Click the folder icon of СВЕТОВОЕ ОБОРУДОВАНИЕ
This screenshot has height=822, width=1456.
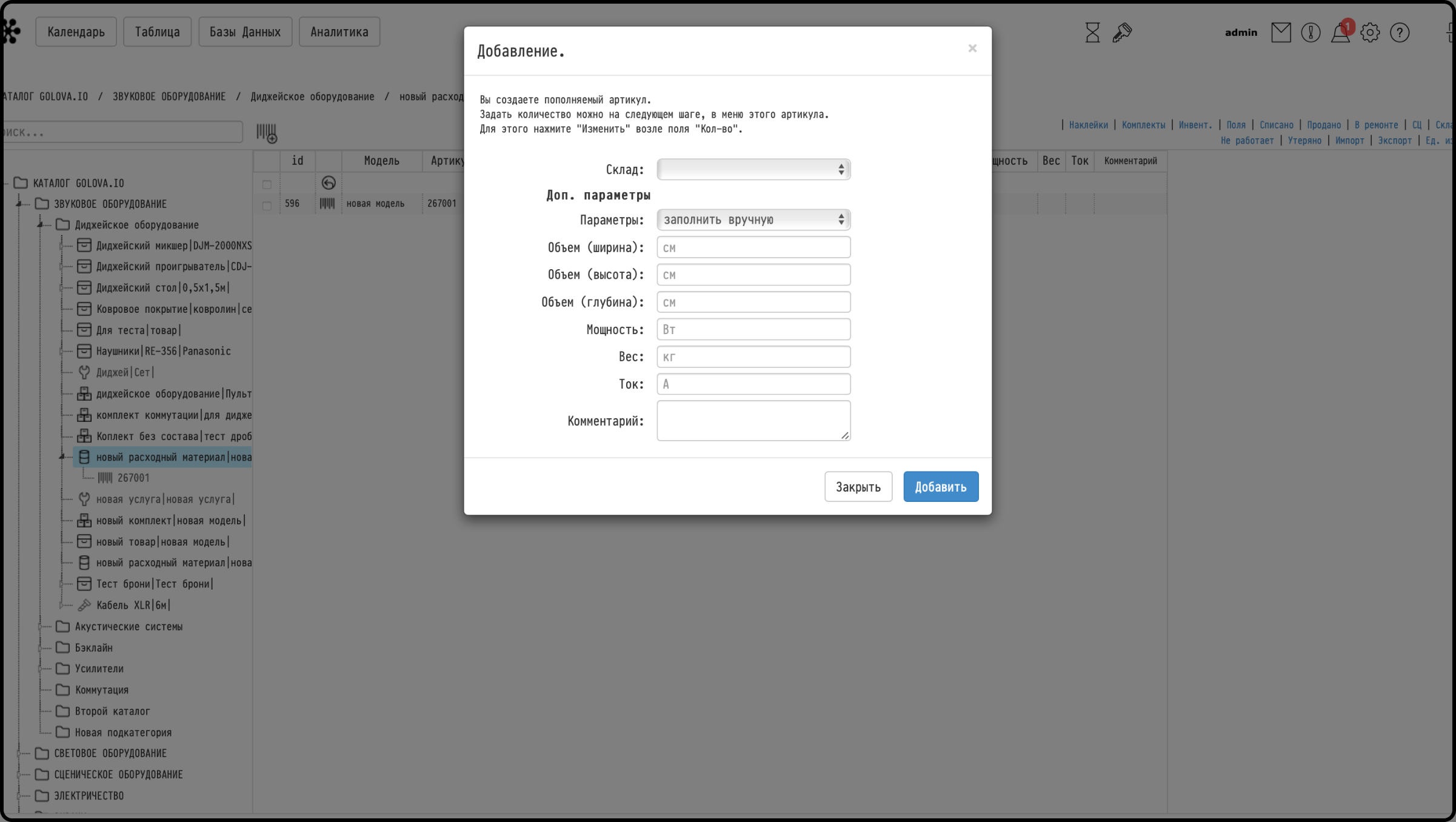click(x=42, y=753)
